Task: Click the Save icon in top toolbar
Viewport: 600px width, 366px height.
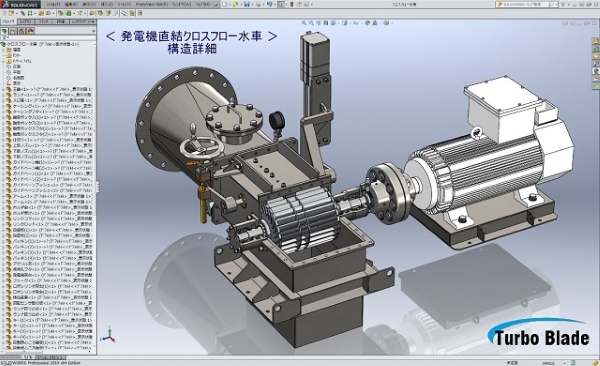Action: [247, 4]
